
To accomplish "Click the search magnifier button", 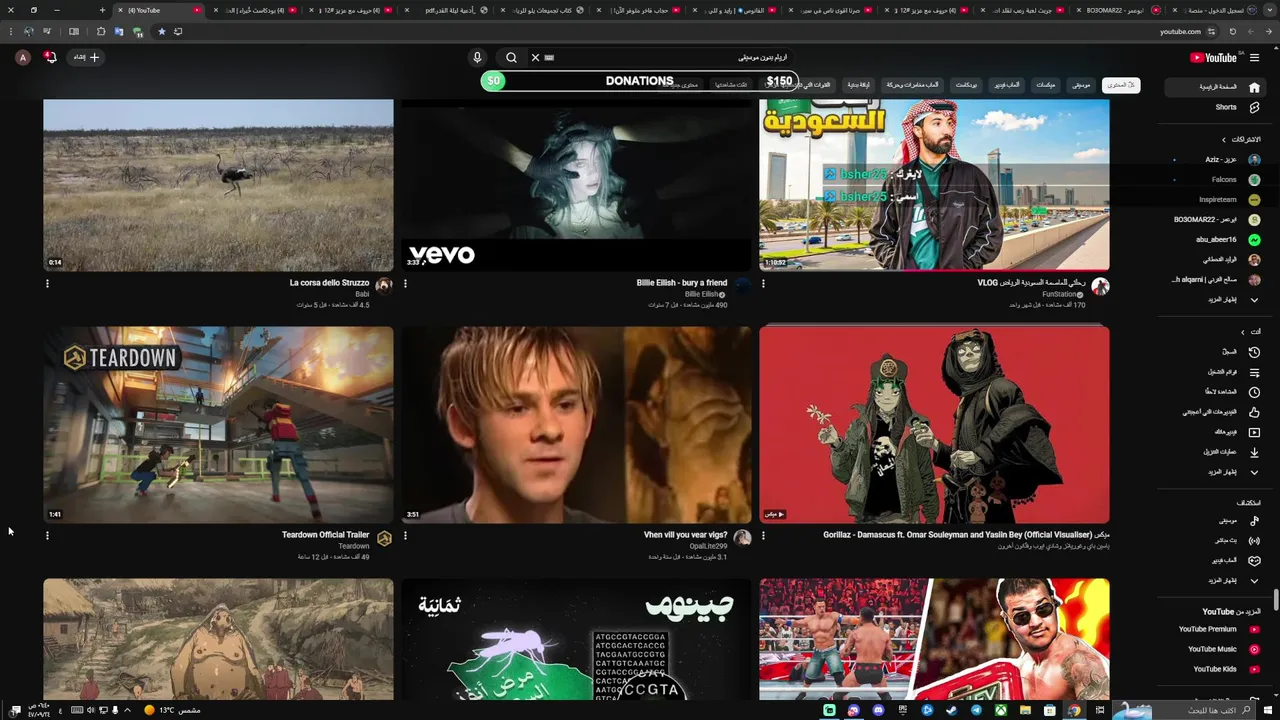I will click(x=511, y=58).
